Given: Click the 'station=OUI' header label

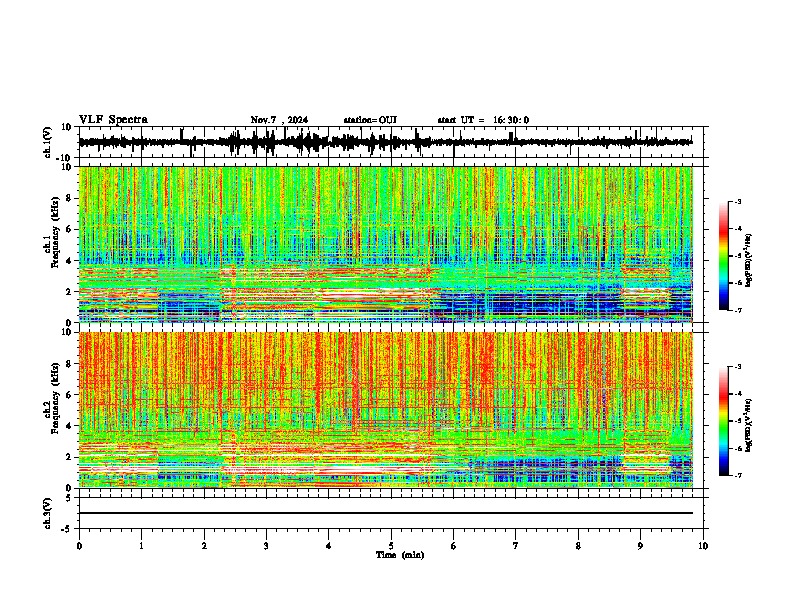Looking at the screenshot, I should click(370, 120).
